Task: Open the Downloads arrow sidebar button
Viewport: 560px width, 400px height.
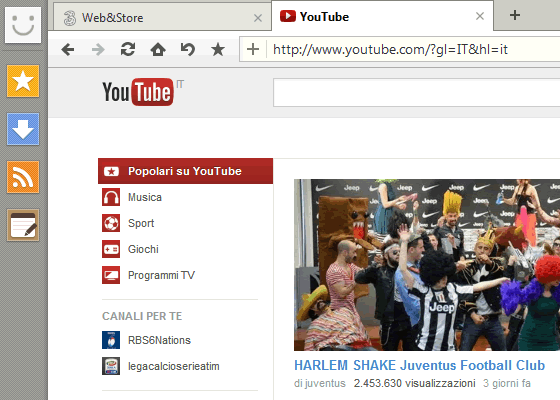Action: 23,129
